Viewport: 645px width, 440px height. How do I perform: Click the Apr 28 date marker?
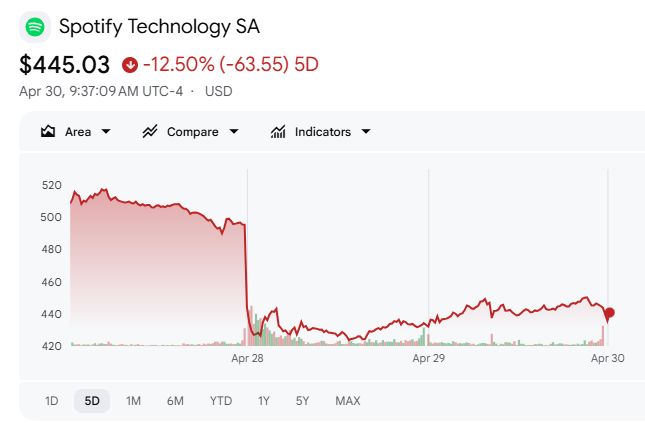[x=247, y=357]
